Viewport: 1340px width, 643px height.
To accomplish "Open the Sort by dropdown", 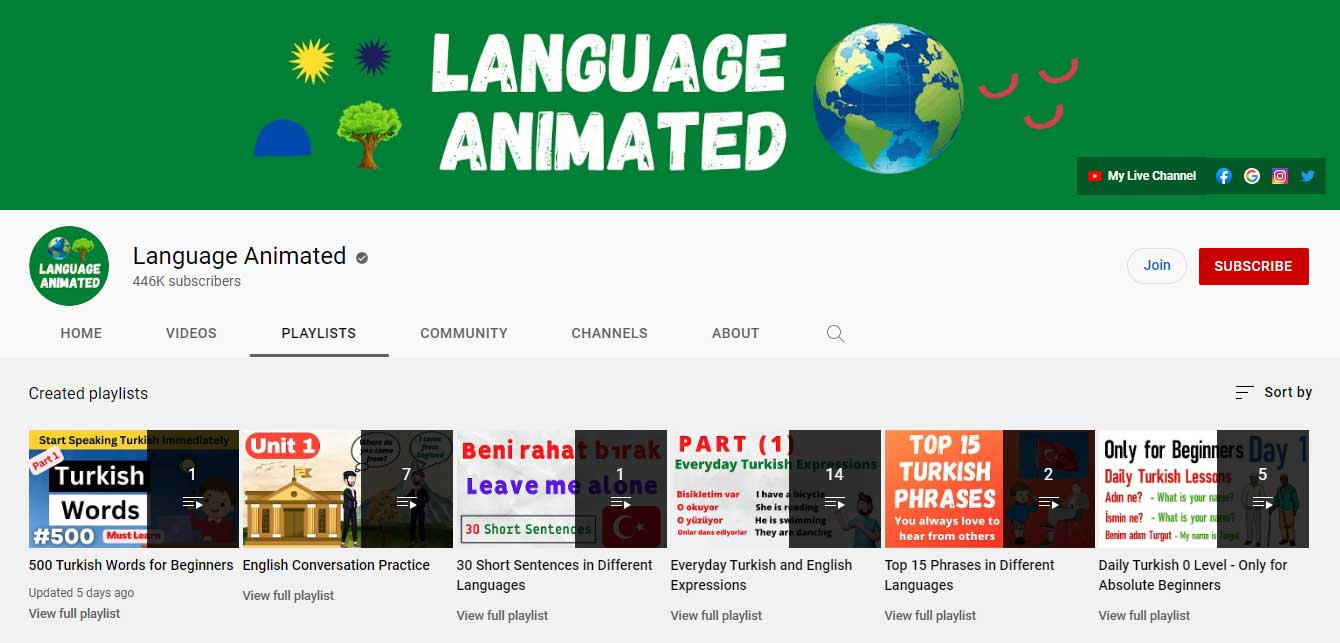I will click(x=1273, y=392).
